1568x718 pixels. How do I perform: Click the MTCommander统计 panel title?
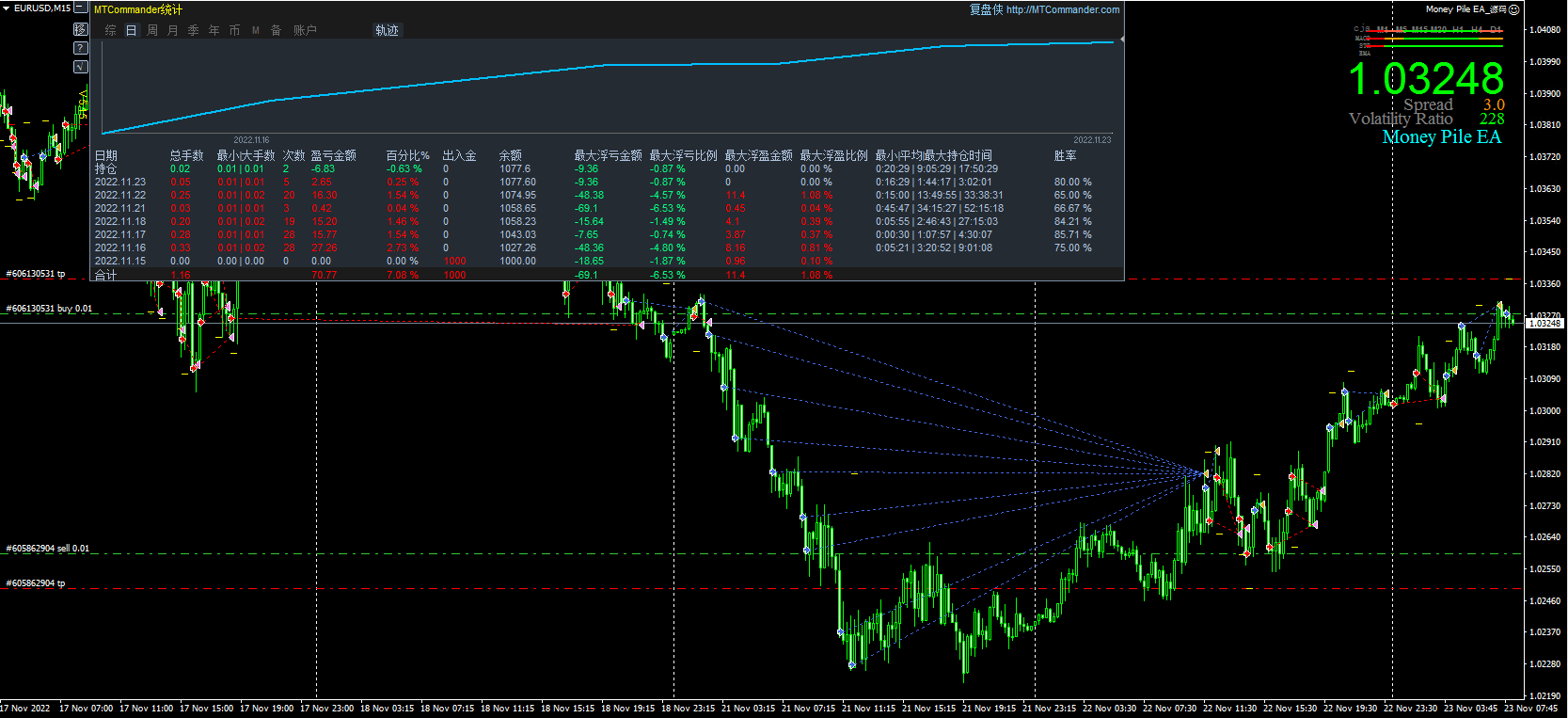click(x=138, y=9)
